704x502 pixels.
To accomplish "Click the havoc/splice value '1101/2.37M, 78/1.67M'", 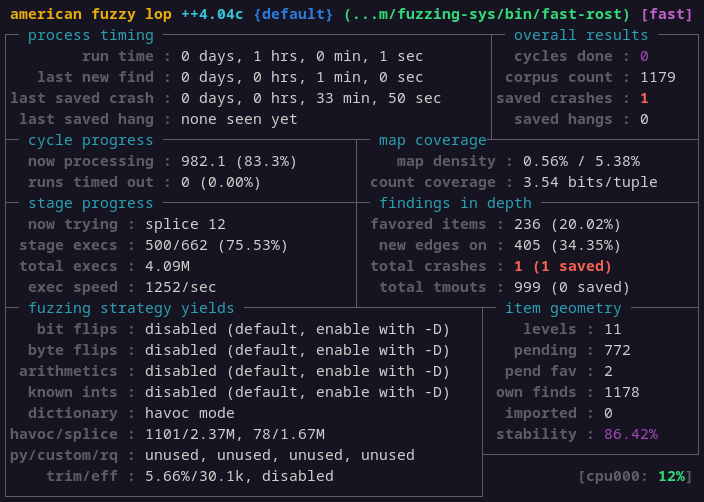I will tap(235, 435).
